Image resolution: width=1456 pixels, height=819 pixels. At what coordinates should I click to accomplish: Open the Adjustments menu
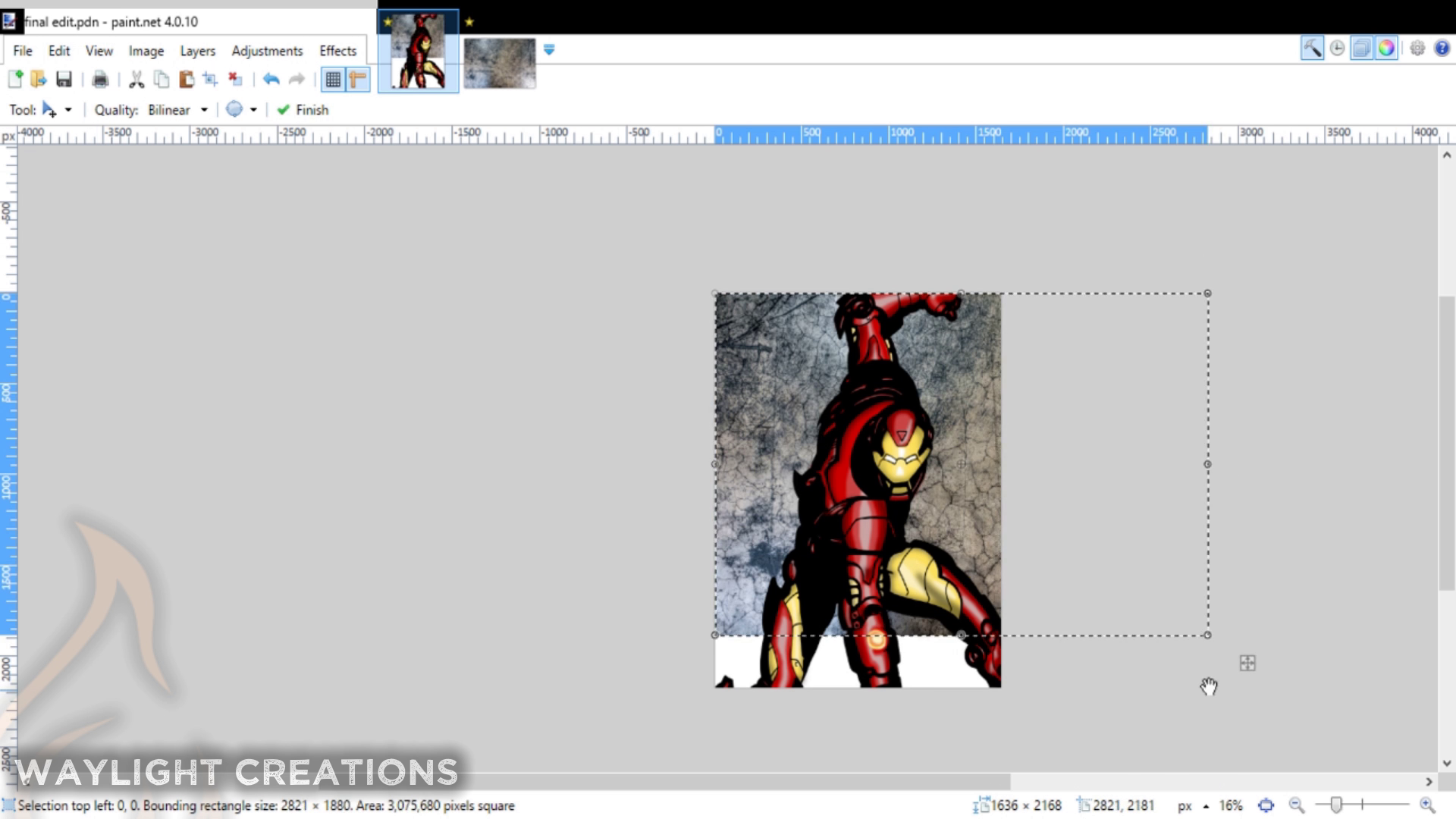point(267,51)
